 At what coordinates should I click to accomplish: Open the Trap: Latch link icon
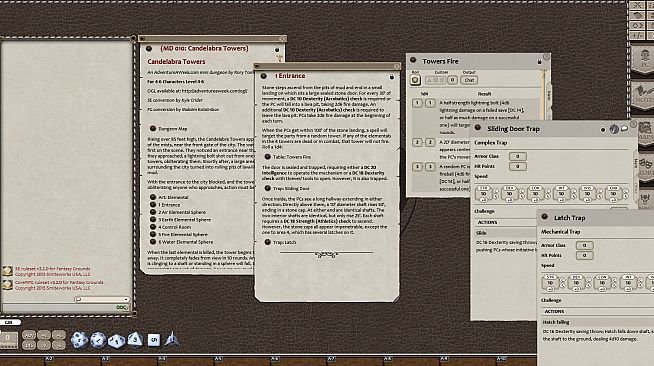coord(267,242)
